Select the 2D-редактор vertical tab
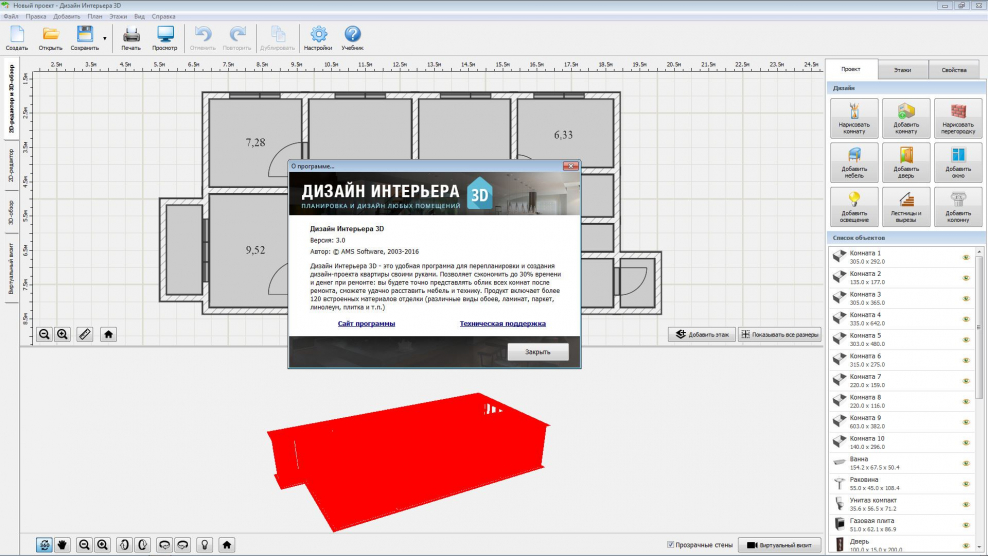 click(11, 166)
